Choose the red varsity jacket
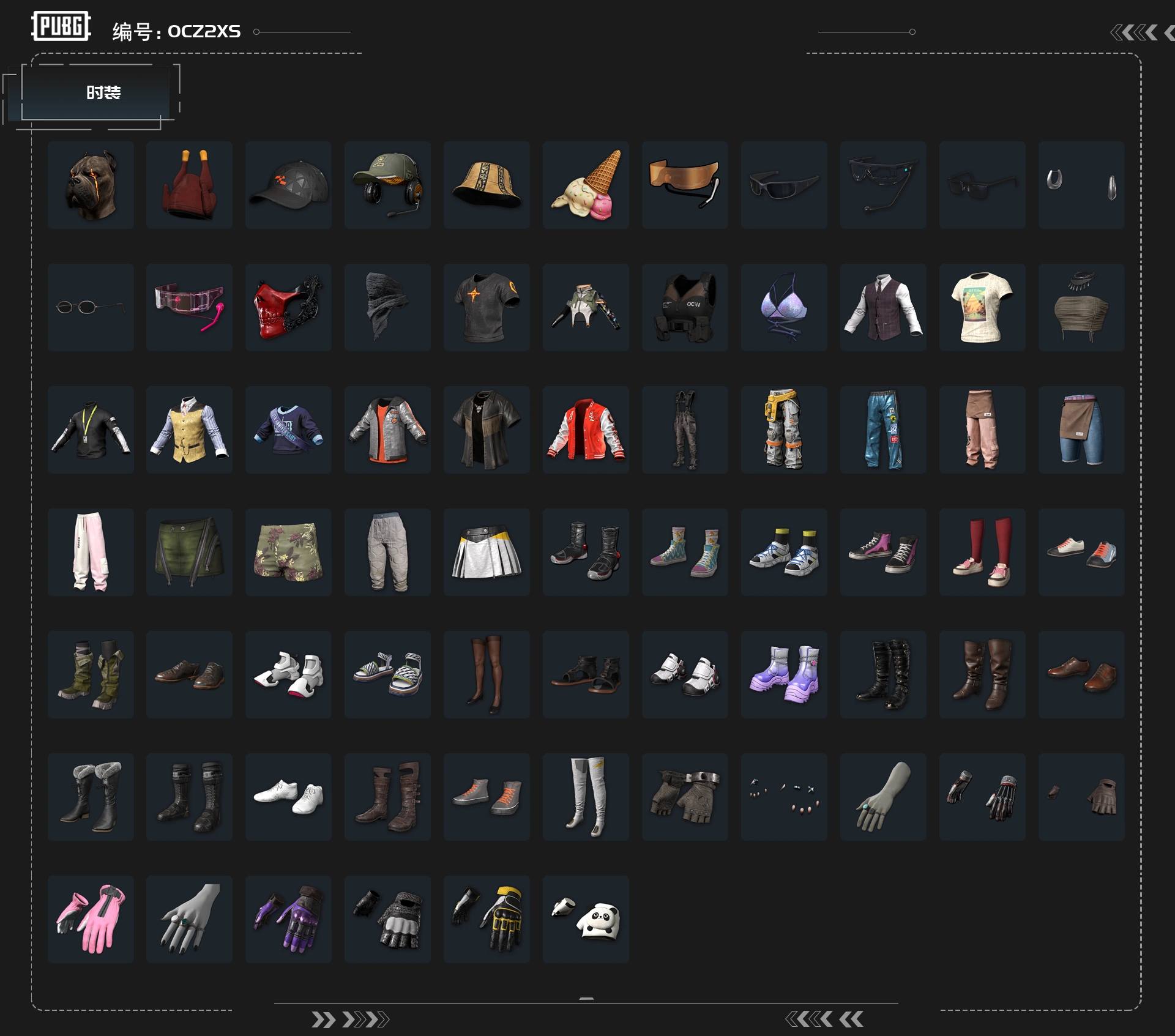This screenshot has width=1175, height=1036. click(586, 430)
